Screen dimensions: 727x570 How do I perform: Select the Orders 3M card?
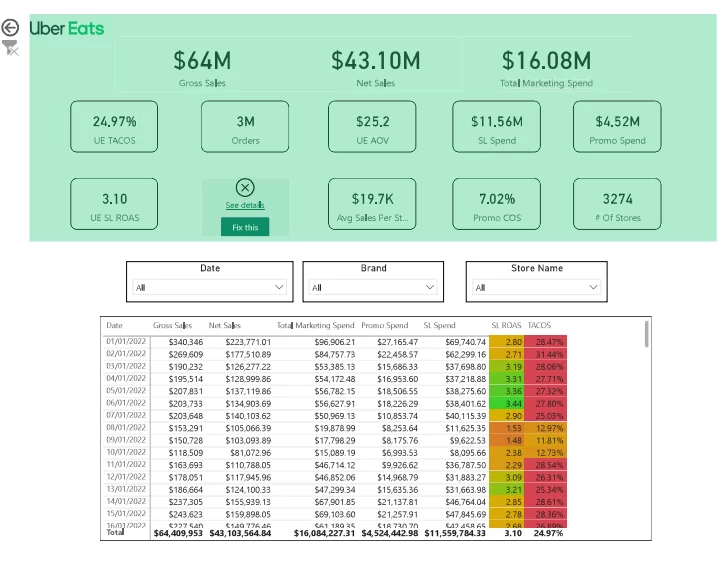click(x=245, y=127)
